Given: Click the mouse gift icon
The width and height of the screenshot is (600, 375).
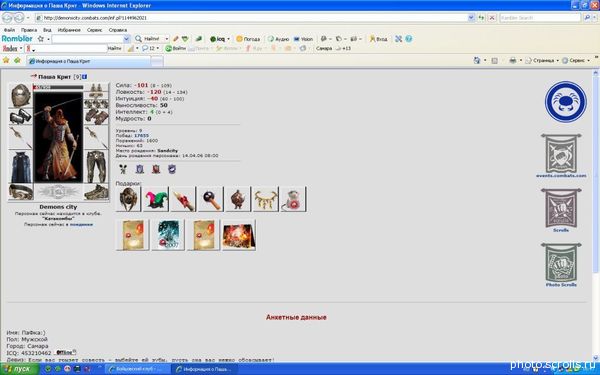Looking at the screenshot, I should tap(293, 199).
